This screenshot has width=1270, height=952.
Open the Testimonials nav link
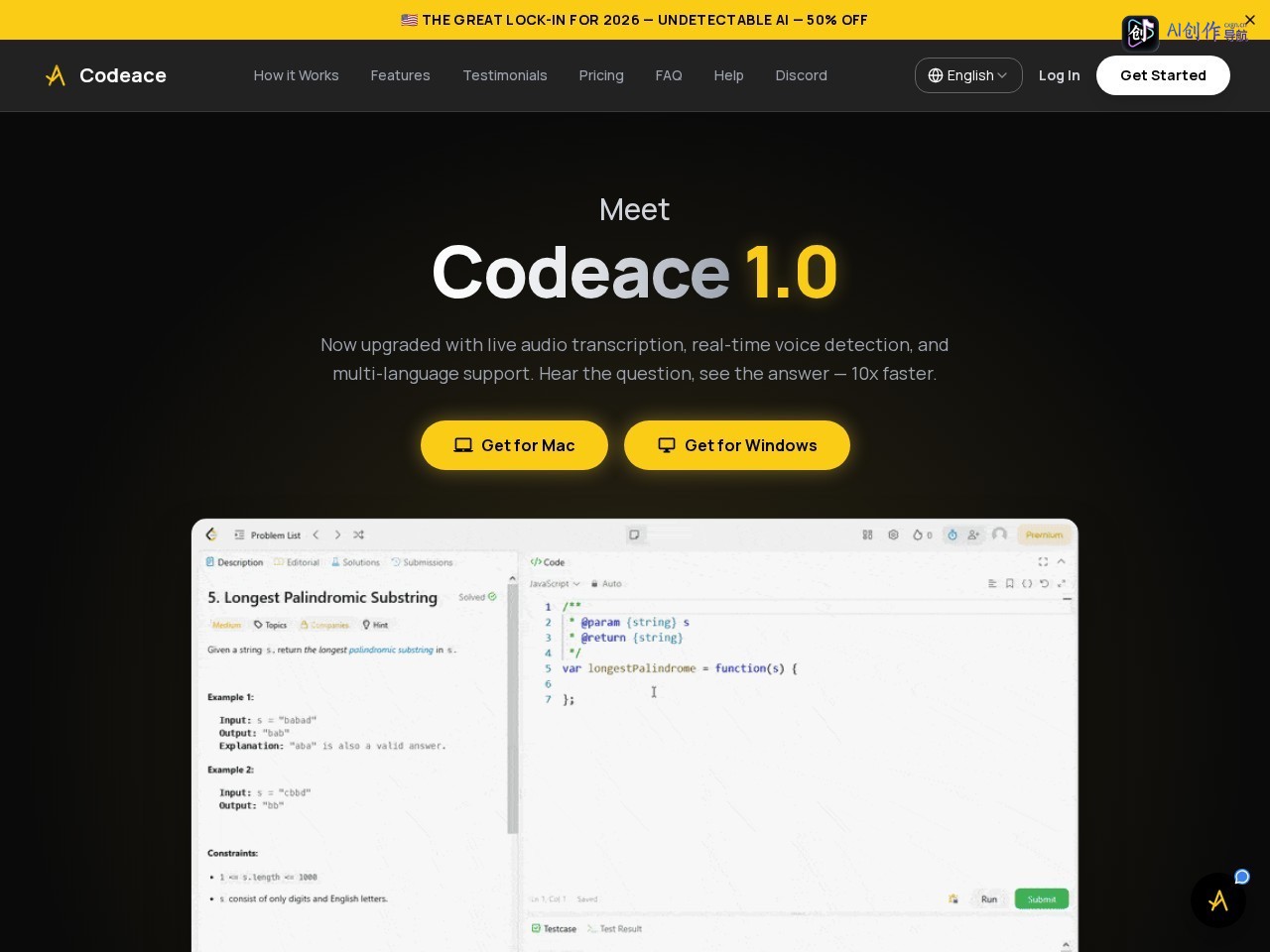505,75
